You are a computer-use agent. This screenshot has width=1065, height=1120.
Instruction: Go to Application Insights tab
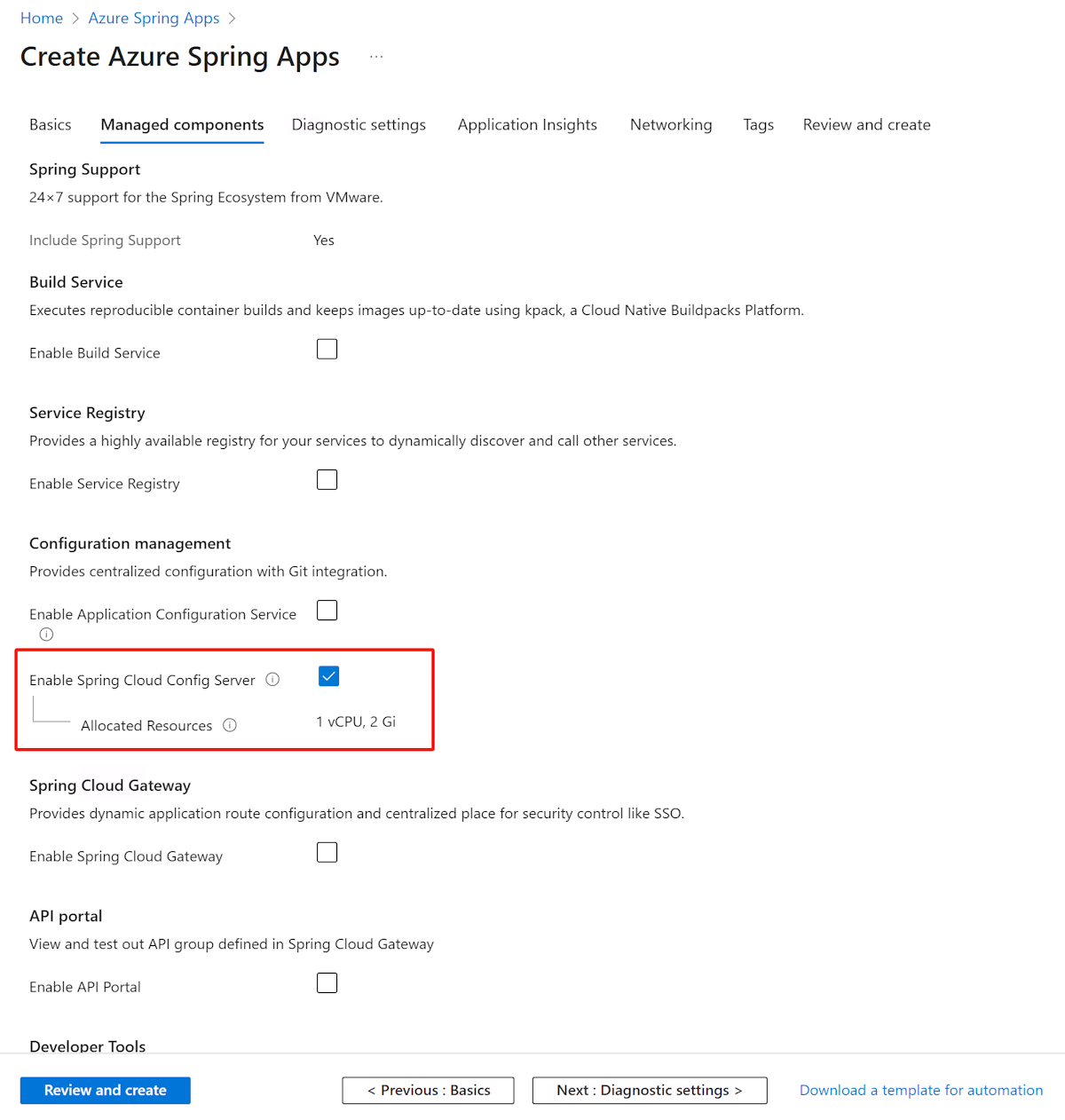[527, 125]
